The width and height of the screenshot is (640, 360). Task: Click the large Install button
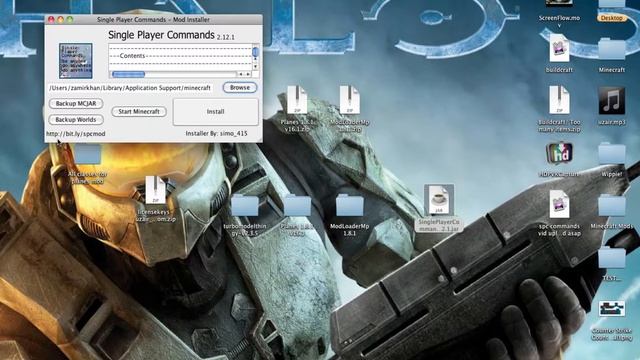click(x=216, y=111)
